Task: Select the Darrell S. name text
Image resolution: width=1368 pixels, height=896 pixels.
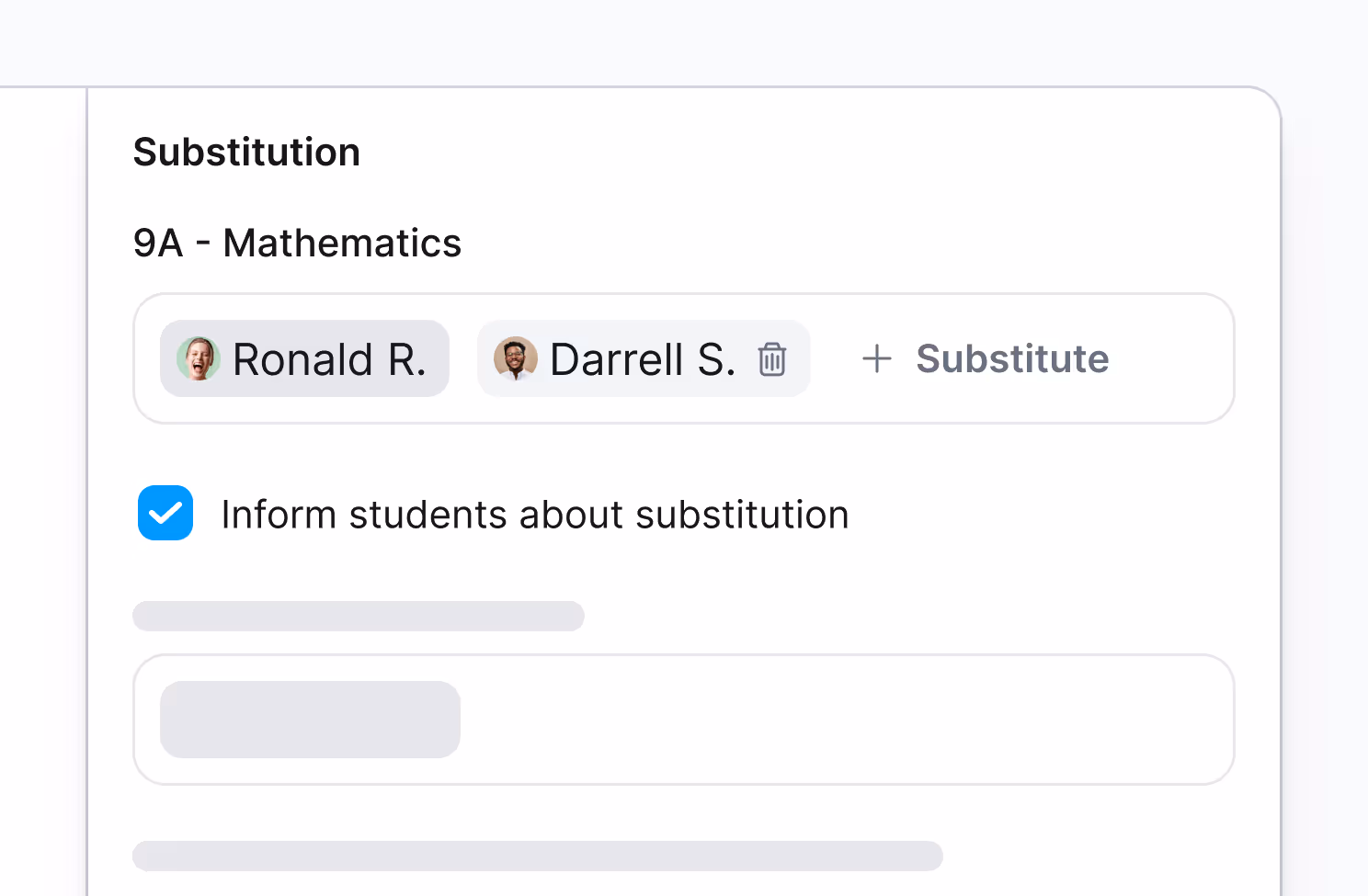Action: click(642, 359)
